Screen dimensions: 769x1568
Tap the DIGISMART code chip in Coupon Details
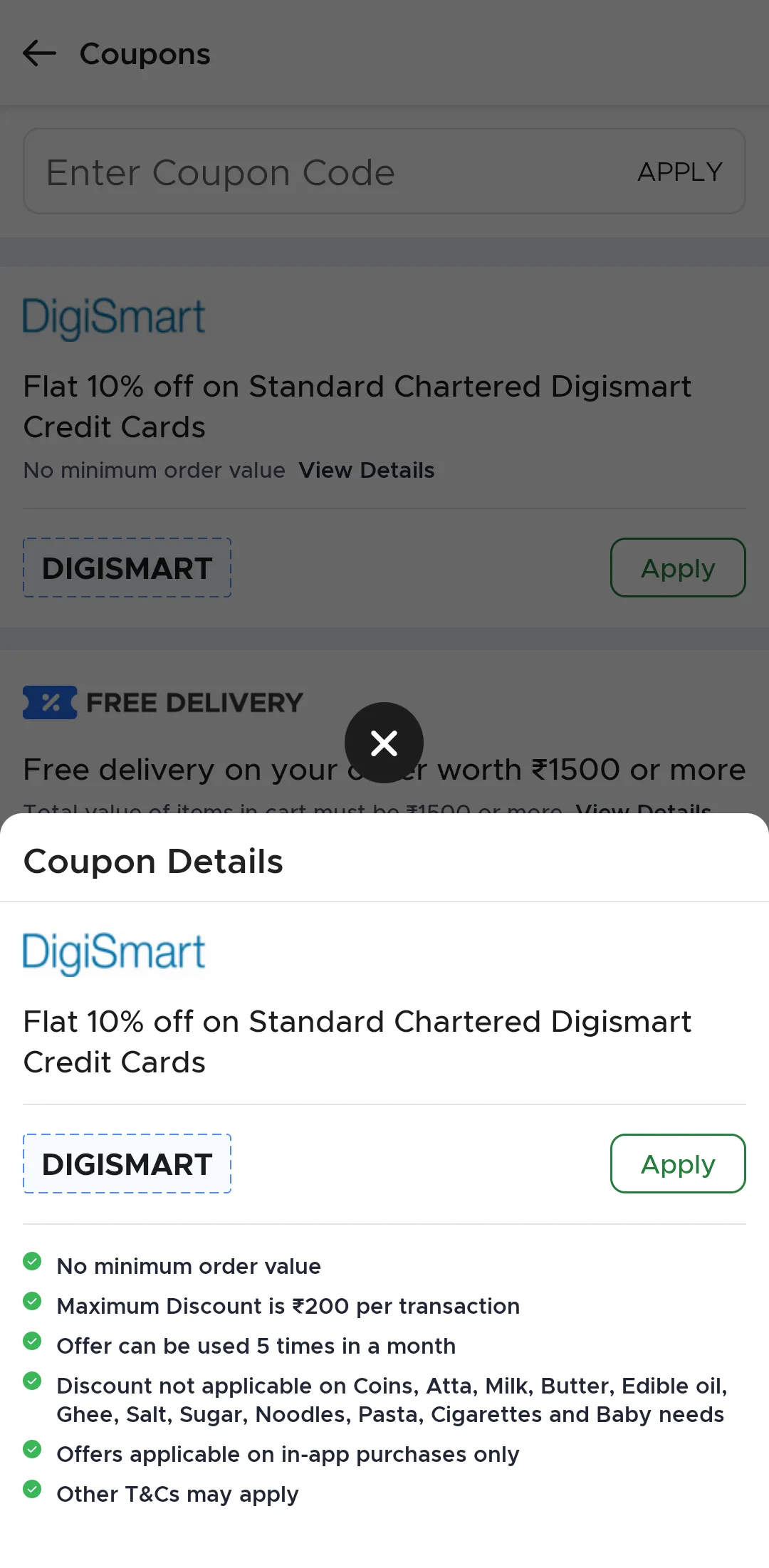[x=127, y=1164]
